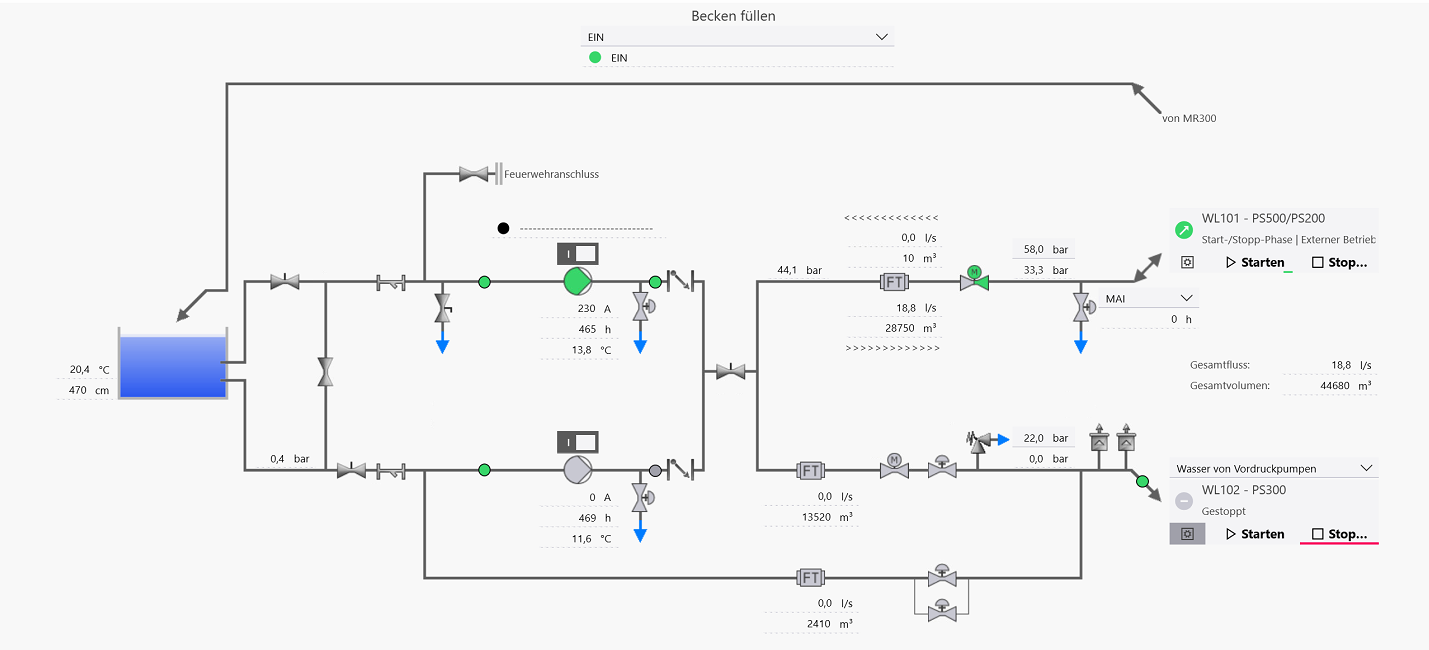Click the running upper pump symbol
Screen dimensions: 1429x650
point(577,282)
